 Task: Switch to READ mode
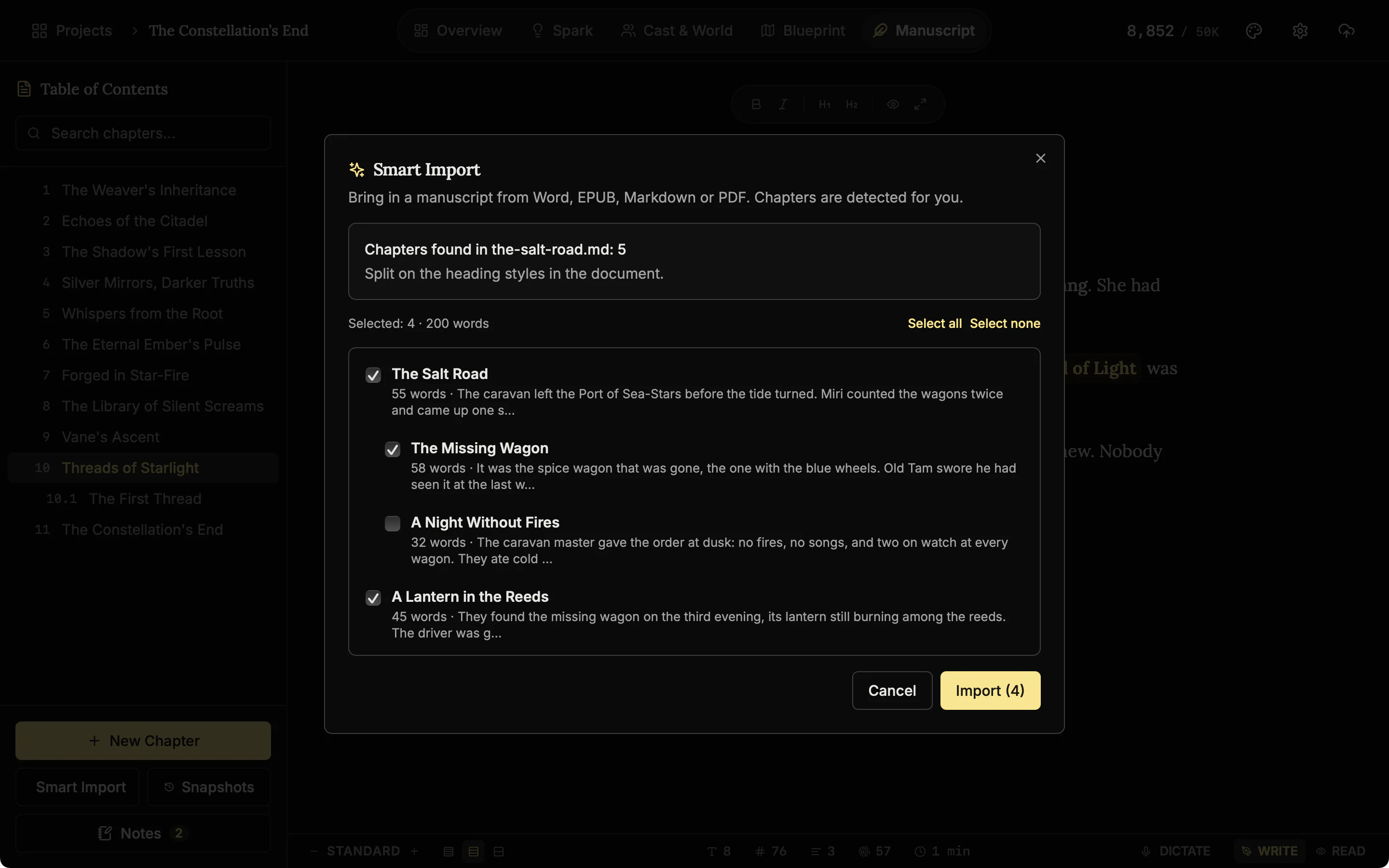point(1341,851)
